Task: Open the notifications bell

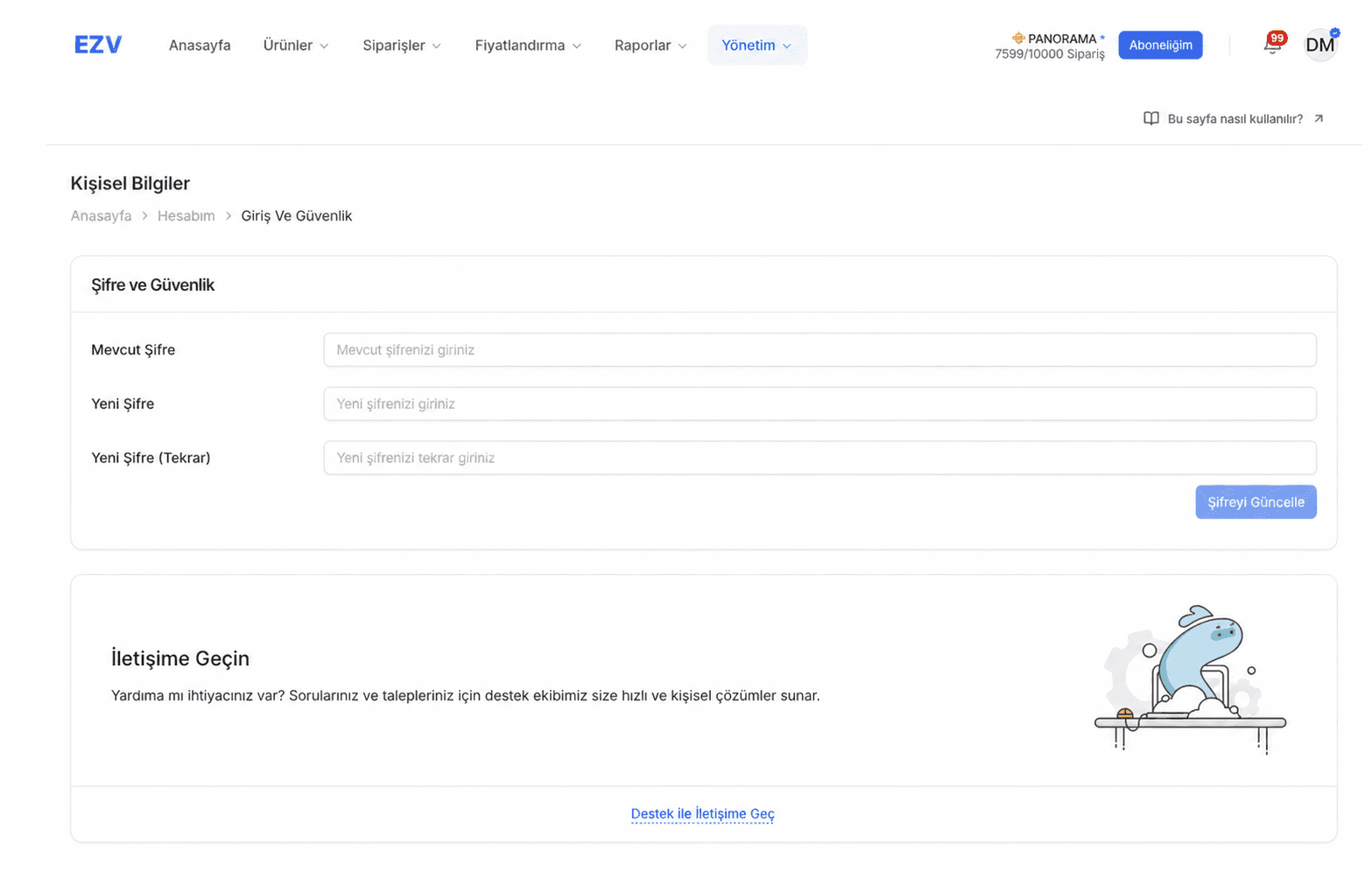Action: tap(1272, 45)
